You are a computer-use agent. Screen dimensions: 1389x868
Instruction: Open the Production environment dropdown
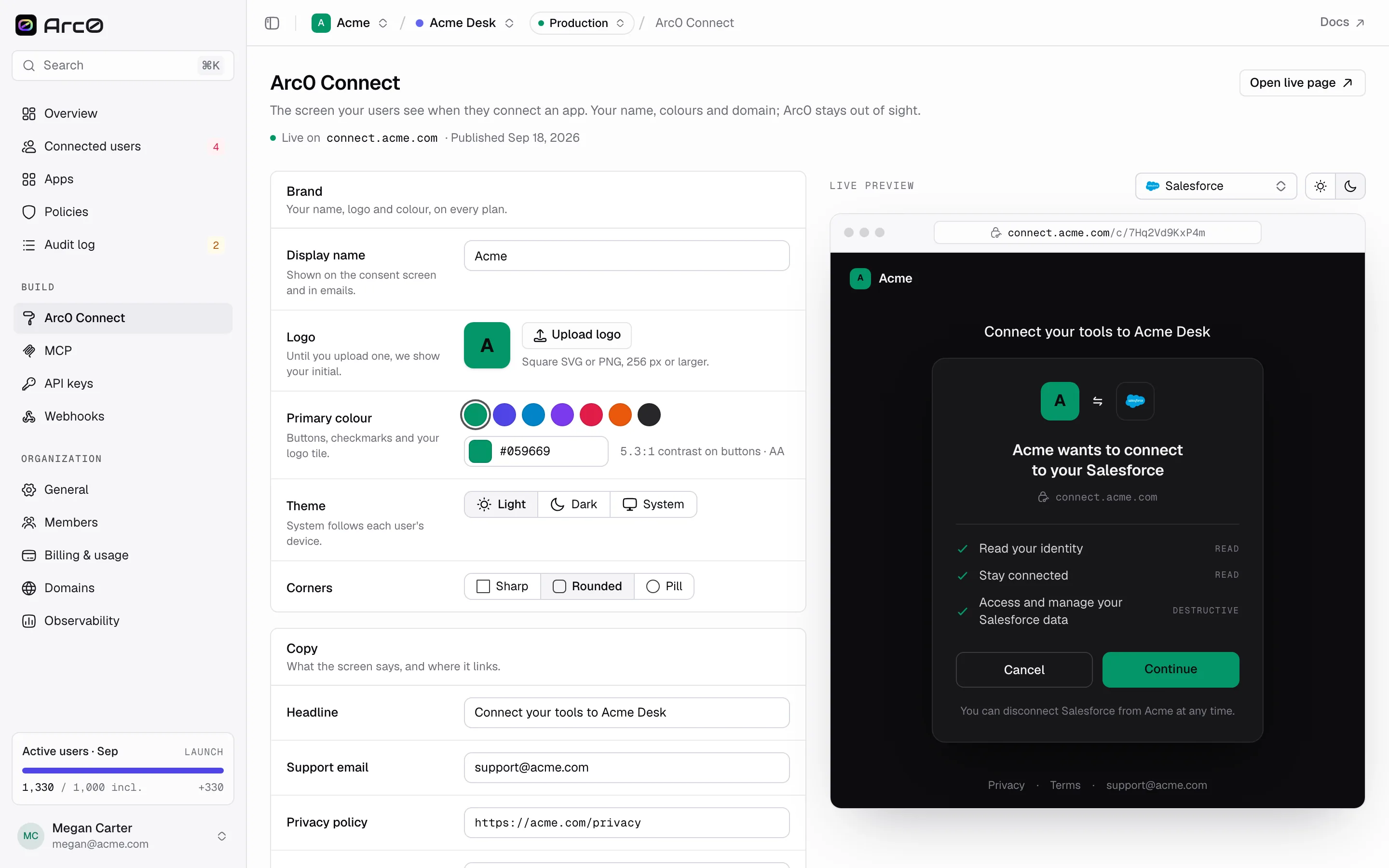pos(582,23)
